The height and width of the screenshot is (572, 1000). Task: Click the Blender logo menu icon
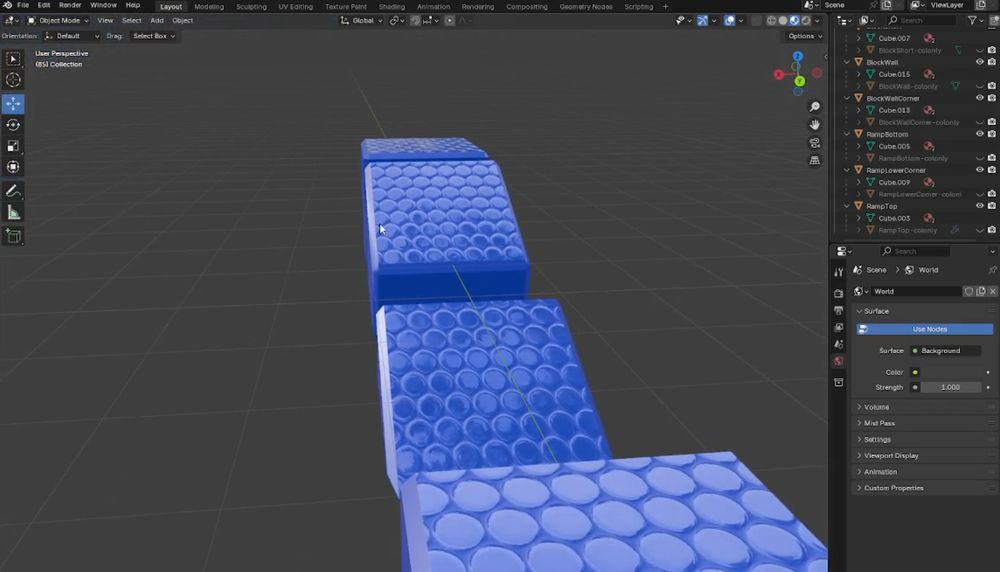pos(8,5)
